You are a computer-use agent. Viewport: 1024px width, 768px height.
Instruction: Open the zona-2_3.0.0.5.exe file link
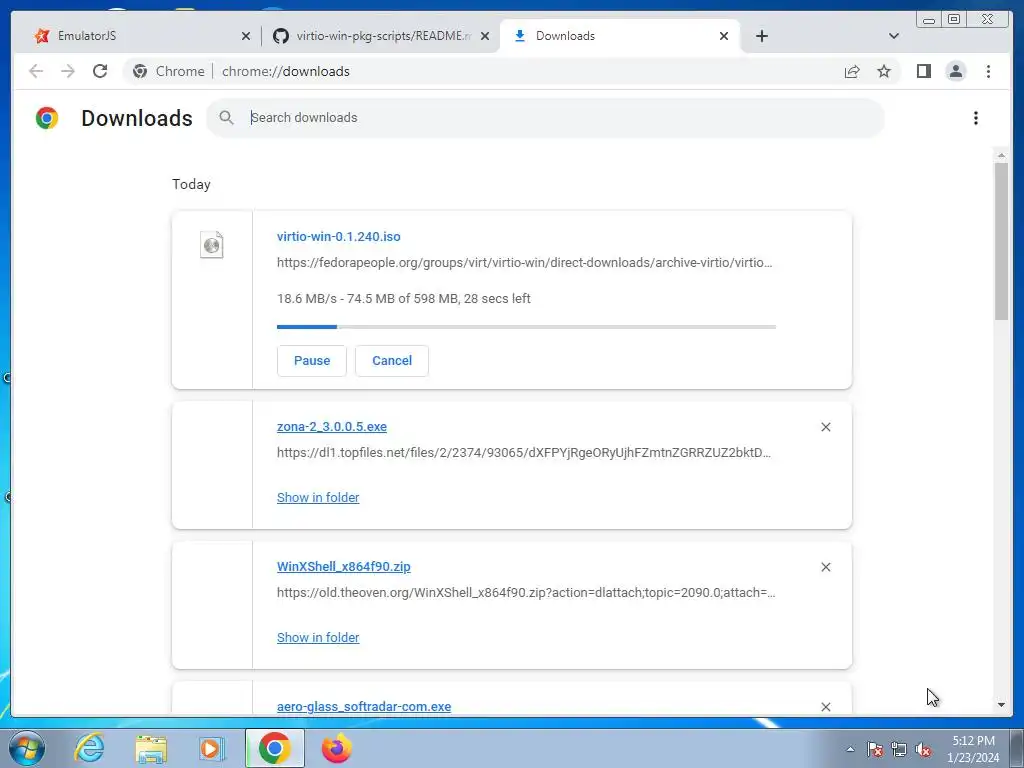[x=332, y=426]
